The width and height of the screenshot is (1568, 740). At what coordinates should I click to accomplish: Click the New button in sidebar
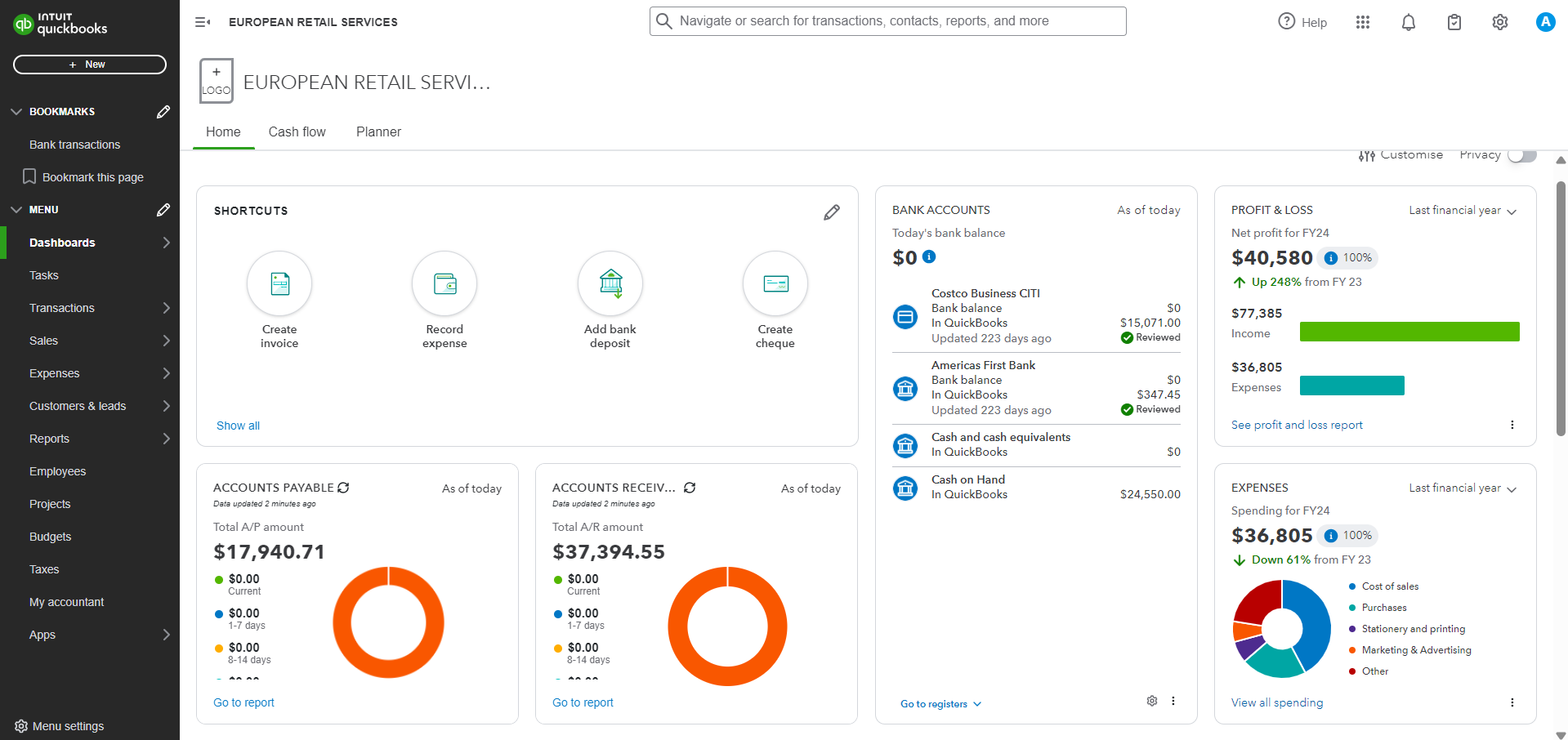89,65
